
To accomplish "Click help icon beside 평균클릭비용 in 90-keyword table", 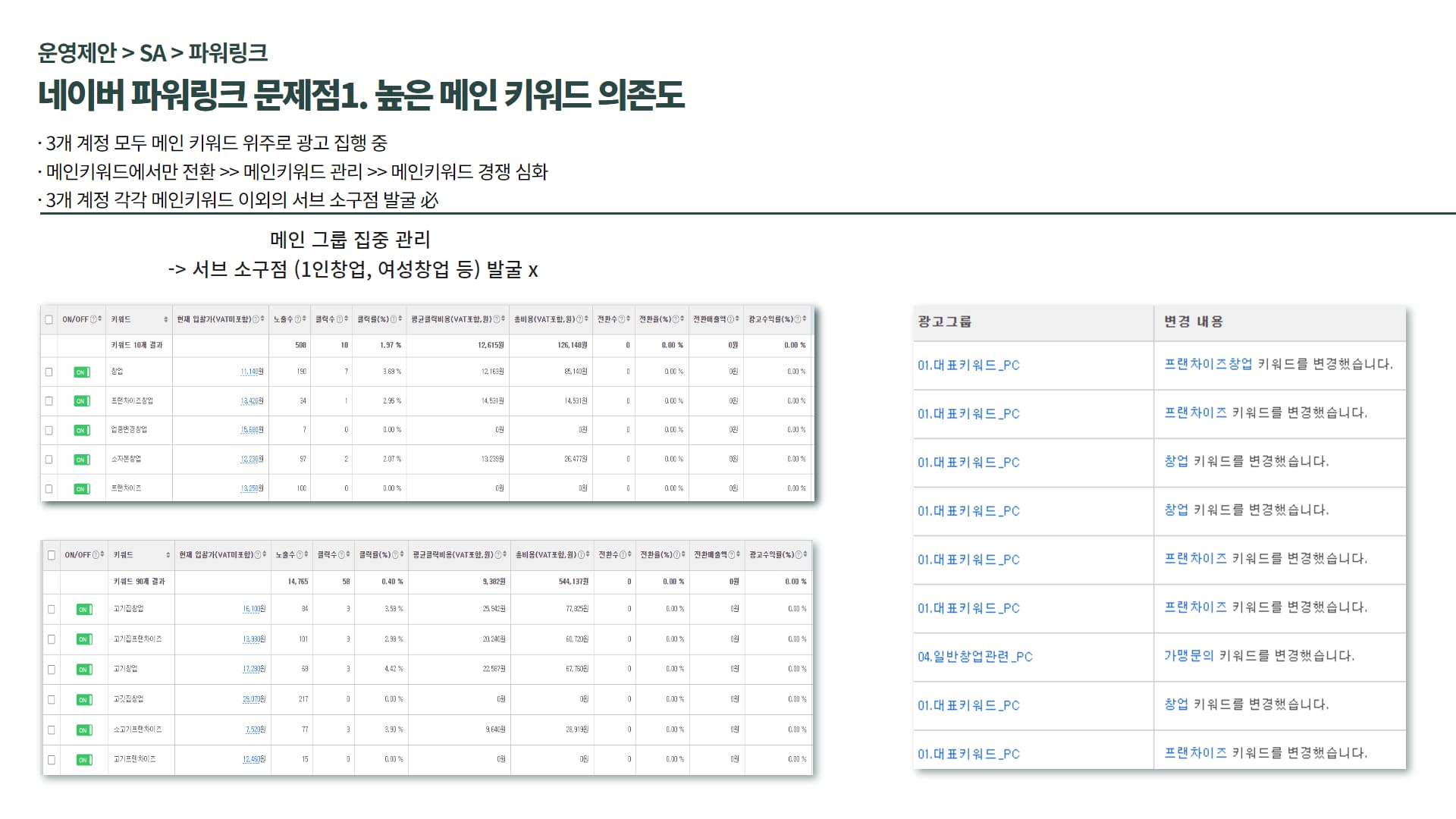I will 498,555.
